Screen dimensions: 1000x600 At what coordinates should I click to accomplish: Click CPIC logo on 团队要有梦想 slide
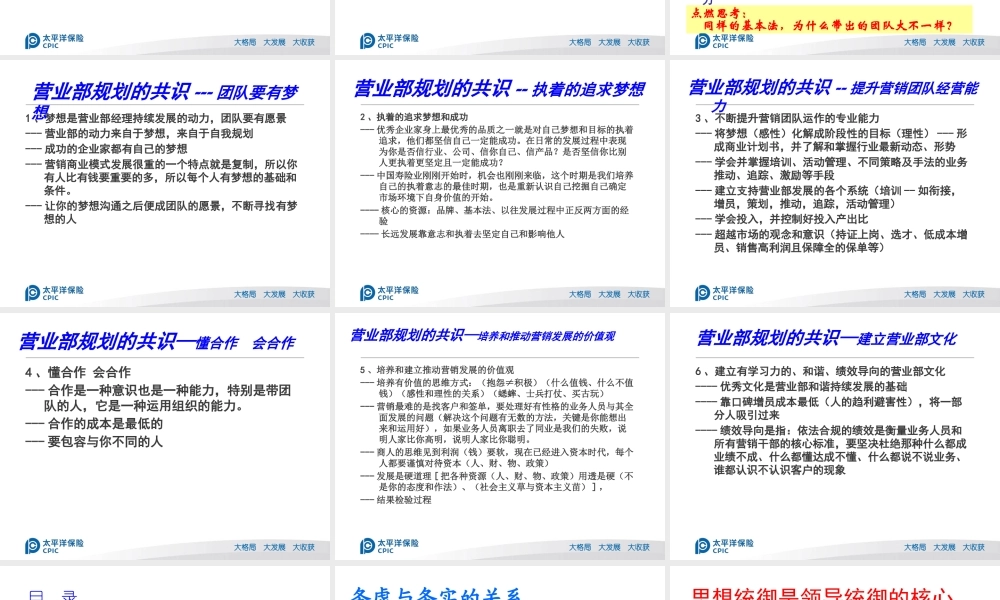pyautogui.click(x=54, y=293)
